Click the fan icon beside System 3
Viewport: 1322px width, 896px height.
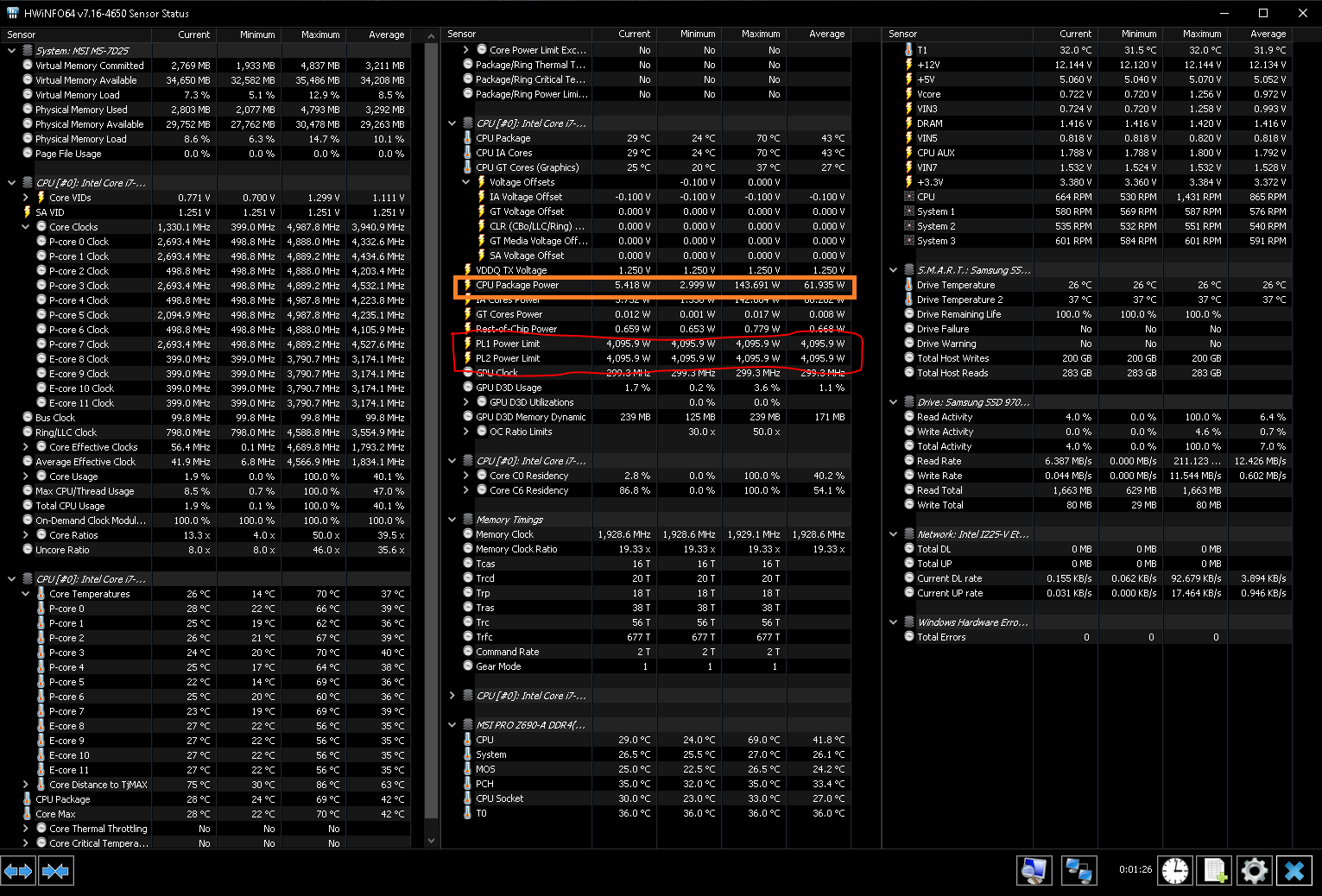click(x=908, y=241)
